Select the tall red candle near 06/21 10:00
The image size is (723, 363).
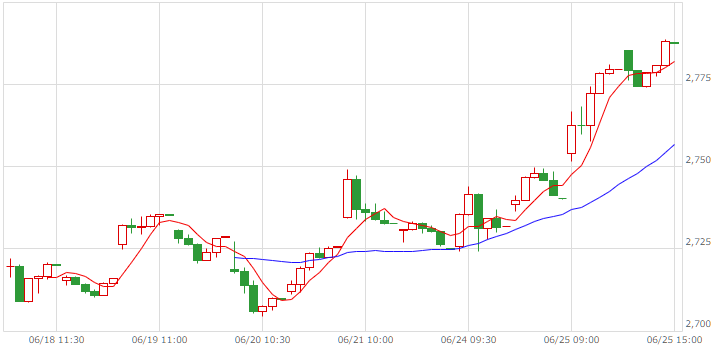[347, 198]
